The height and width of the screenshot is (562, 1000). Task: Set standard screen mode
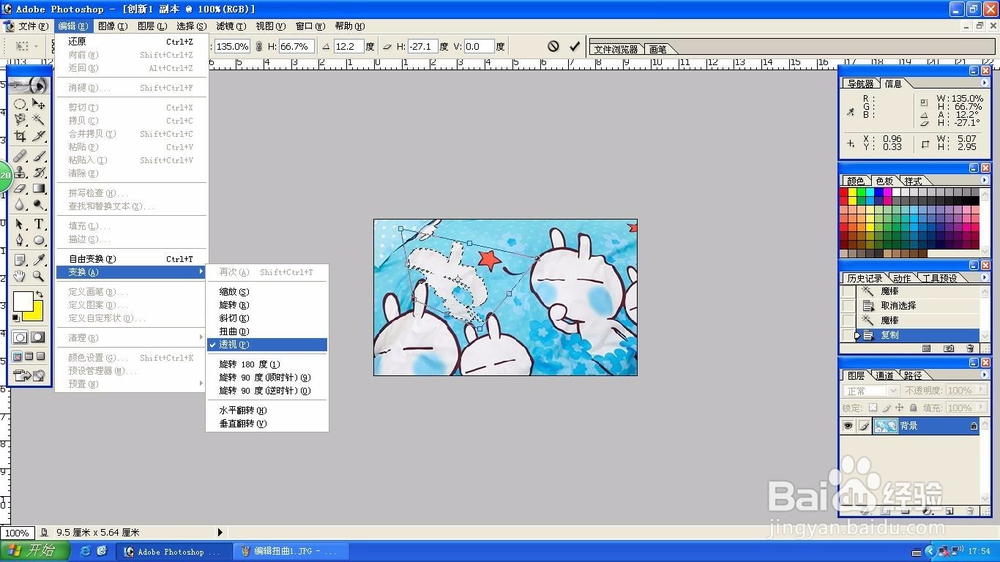17,357
